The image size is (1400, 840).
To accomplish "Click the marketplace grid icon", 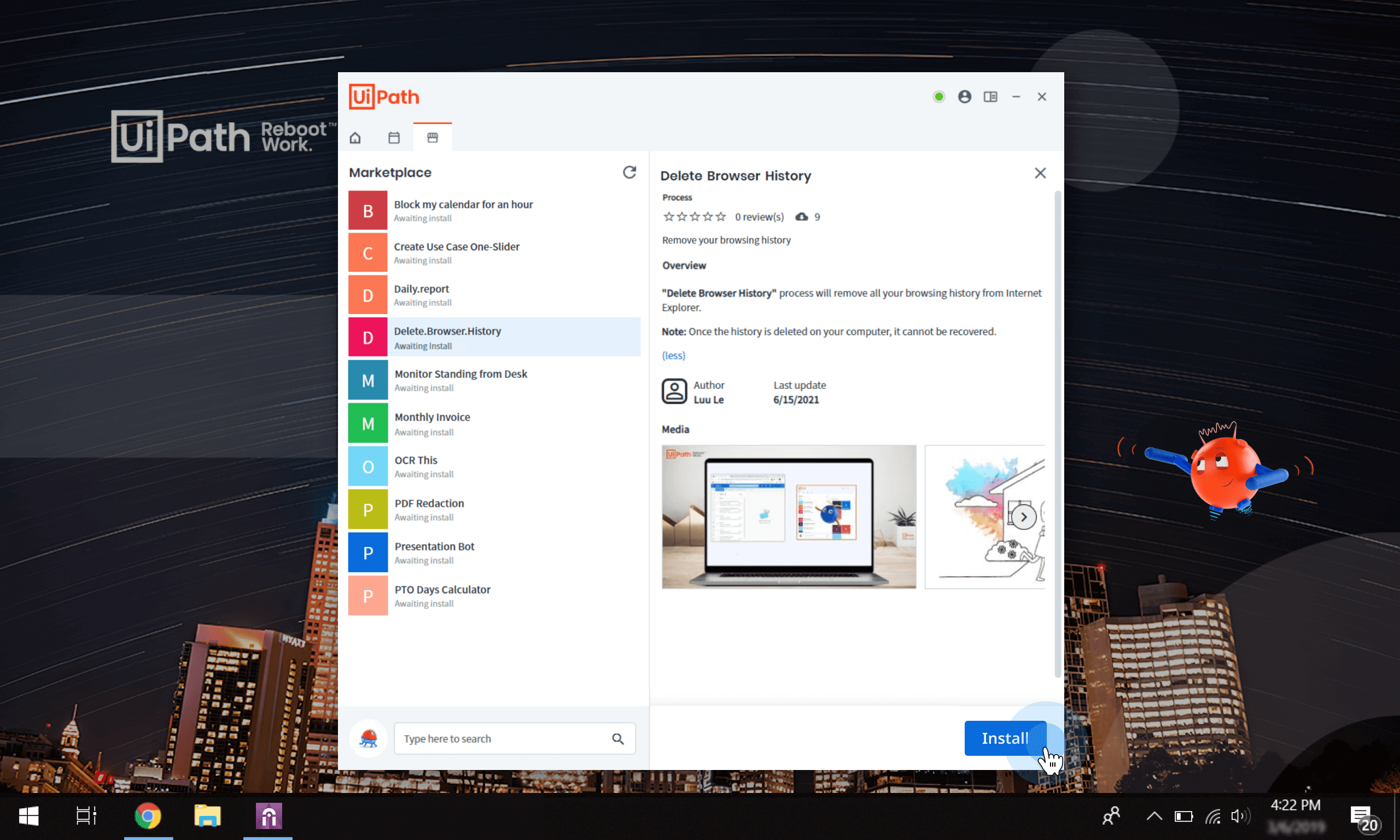I will tap(432, 137).
